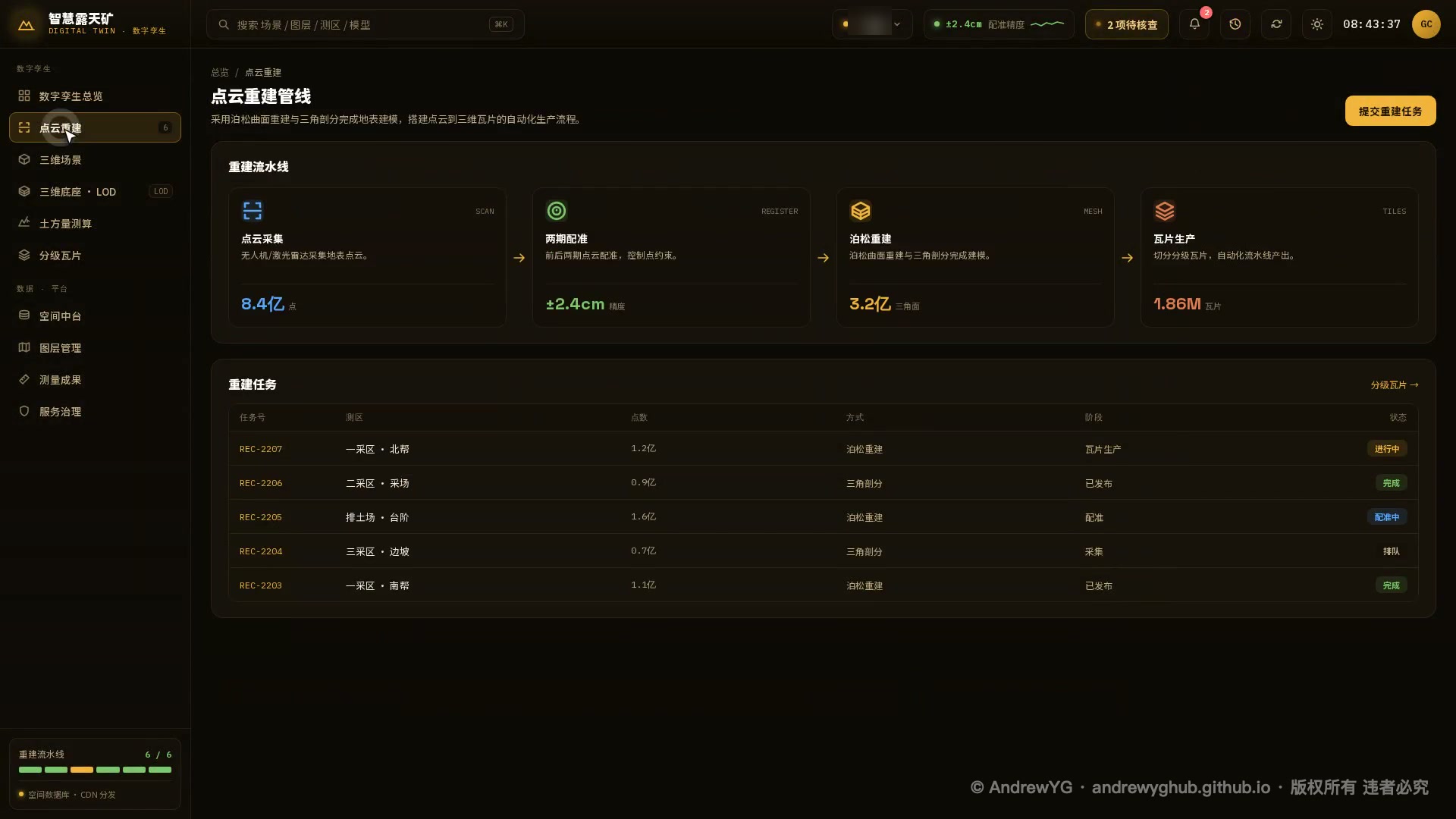The image size is (1456, 819).
Task: Click 完成 badge in REC-2203 row
Action: [x=1392, y=585]
